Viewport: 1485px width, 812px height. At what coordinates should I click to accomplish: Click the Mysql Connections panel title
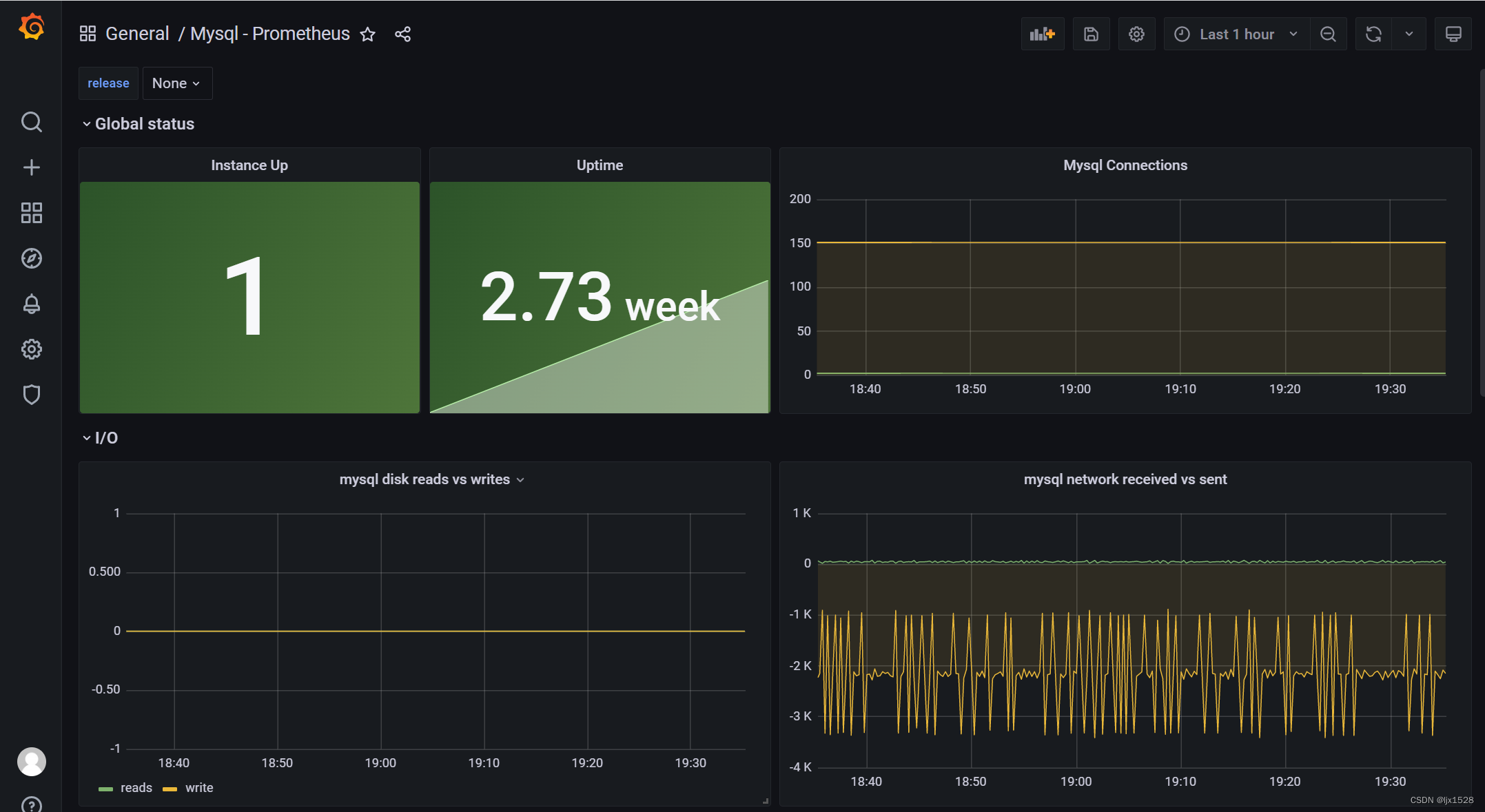pos(1125,165)
